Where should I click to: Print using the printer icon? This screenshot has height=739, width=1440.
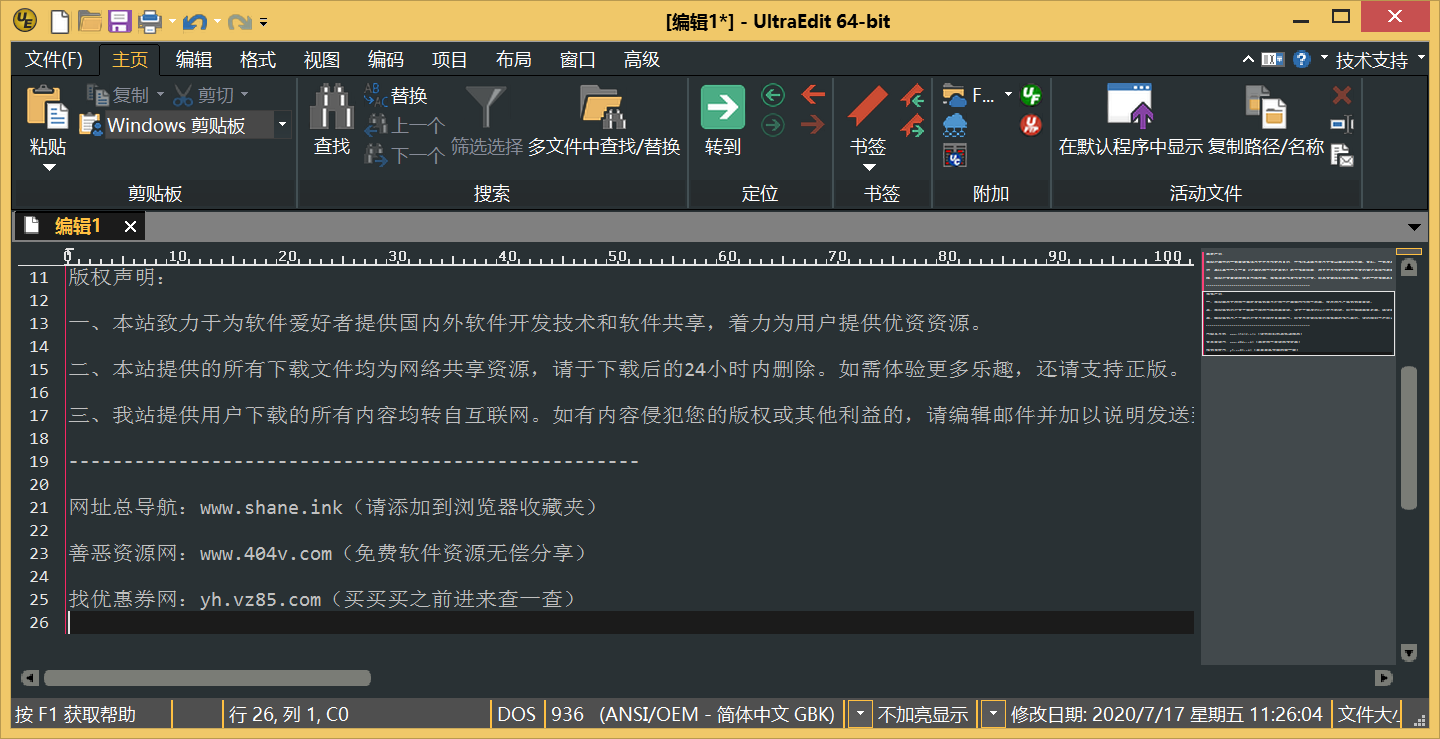pyautogui.click(x=150, y=20)
